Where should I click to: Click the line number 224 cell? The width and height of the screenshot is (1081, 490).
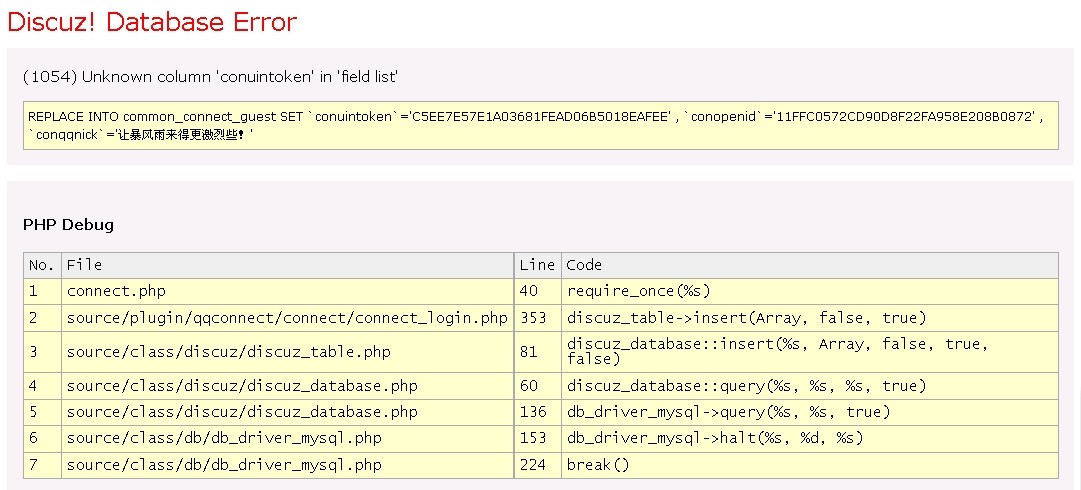[533, 465]
